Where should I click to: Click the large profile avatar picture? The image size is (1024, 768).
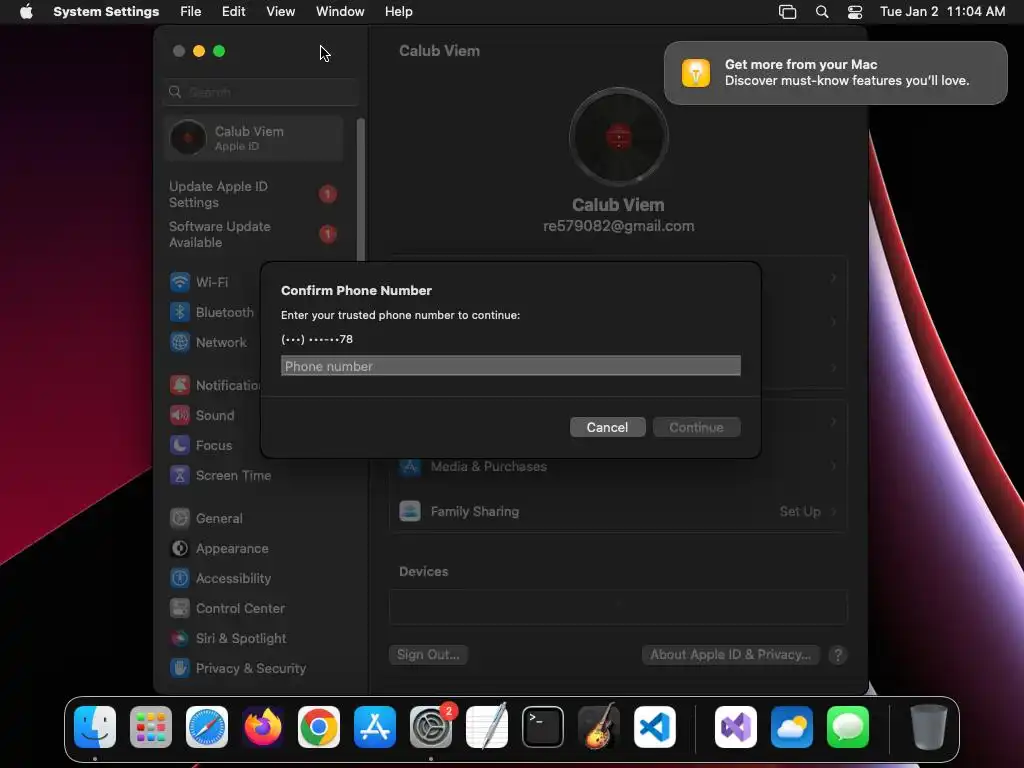pyautogui.click(x=618, y=137)
